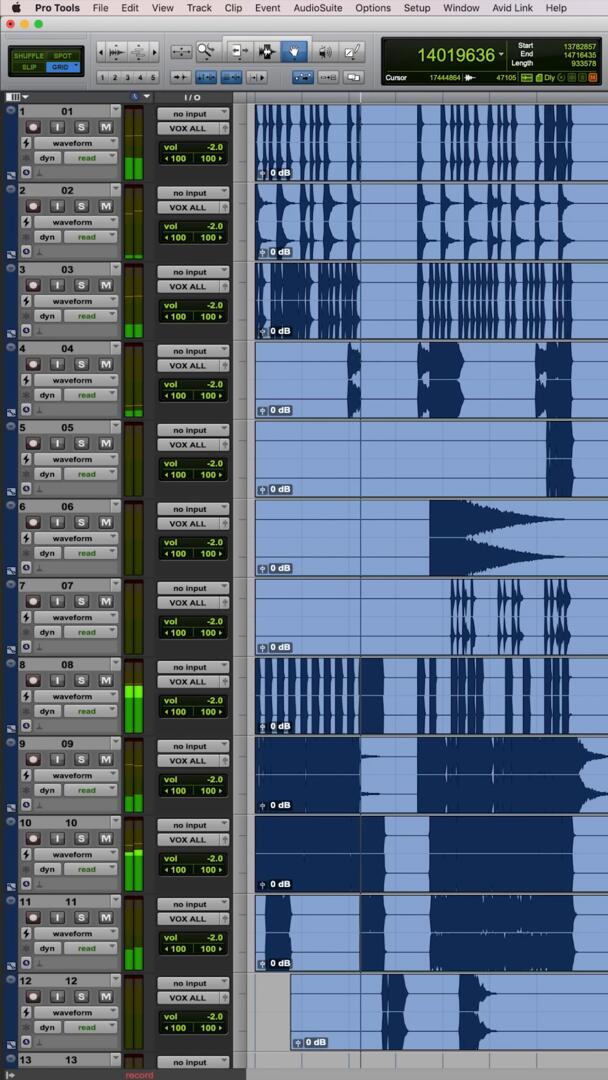Enable Shuffle edit mode

29,56
